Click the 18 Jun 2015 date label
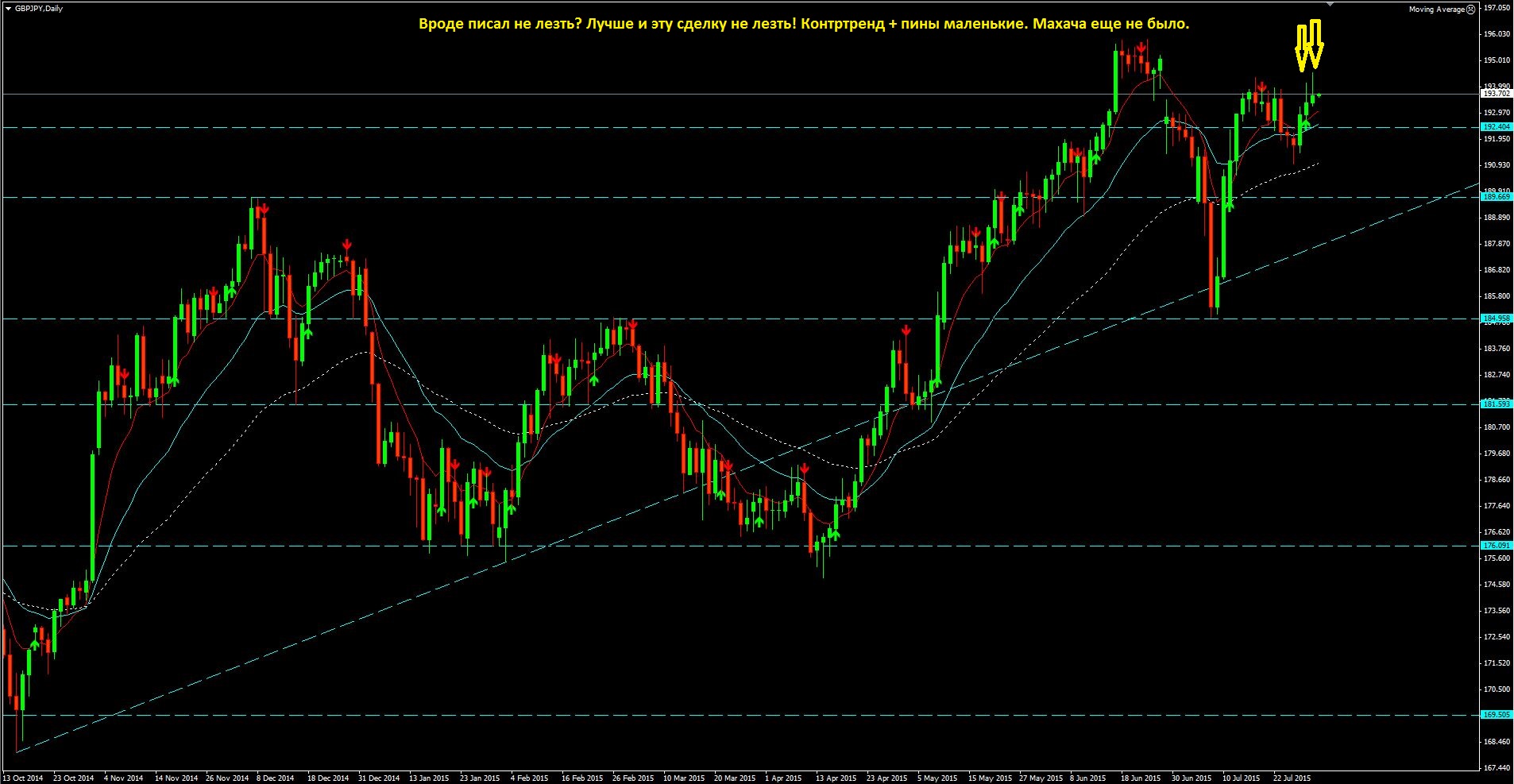This screenshot has width=1514, height=784. 1141,778
